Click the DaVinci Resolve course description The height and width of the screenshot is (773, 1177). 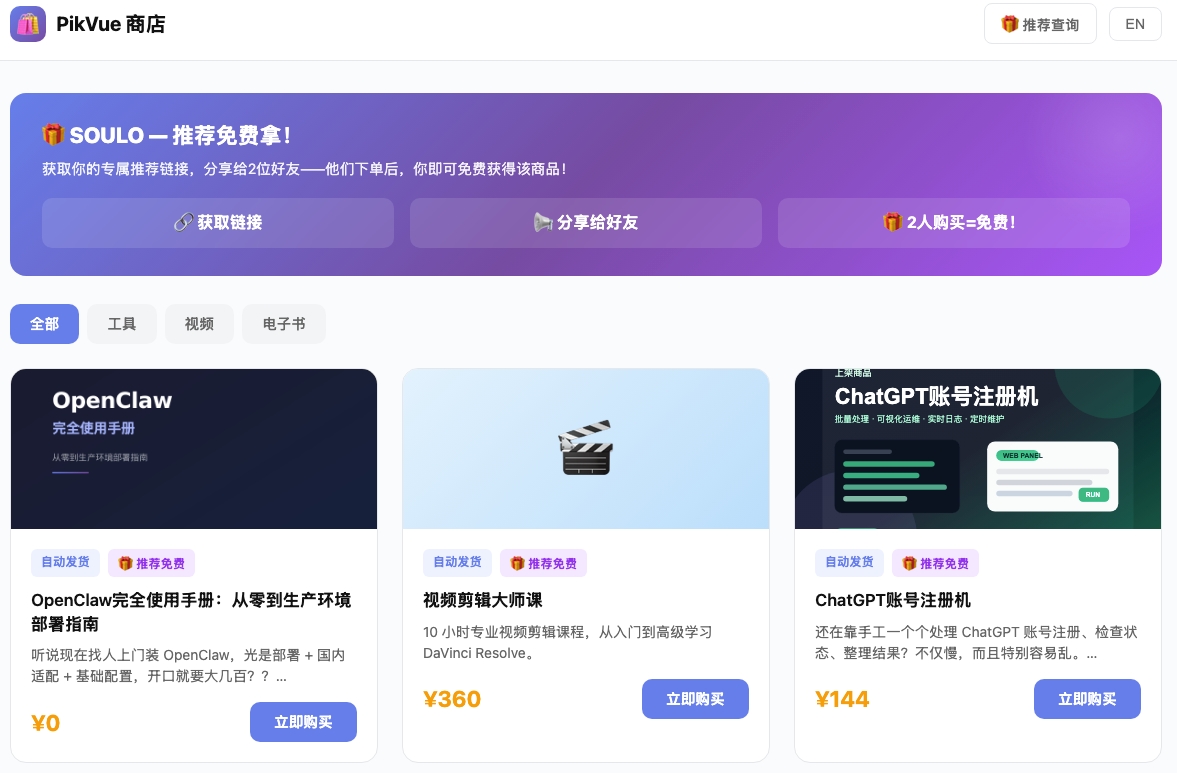tap(567, 642)
